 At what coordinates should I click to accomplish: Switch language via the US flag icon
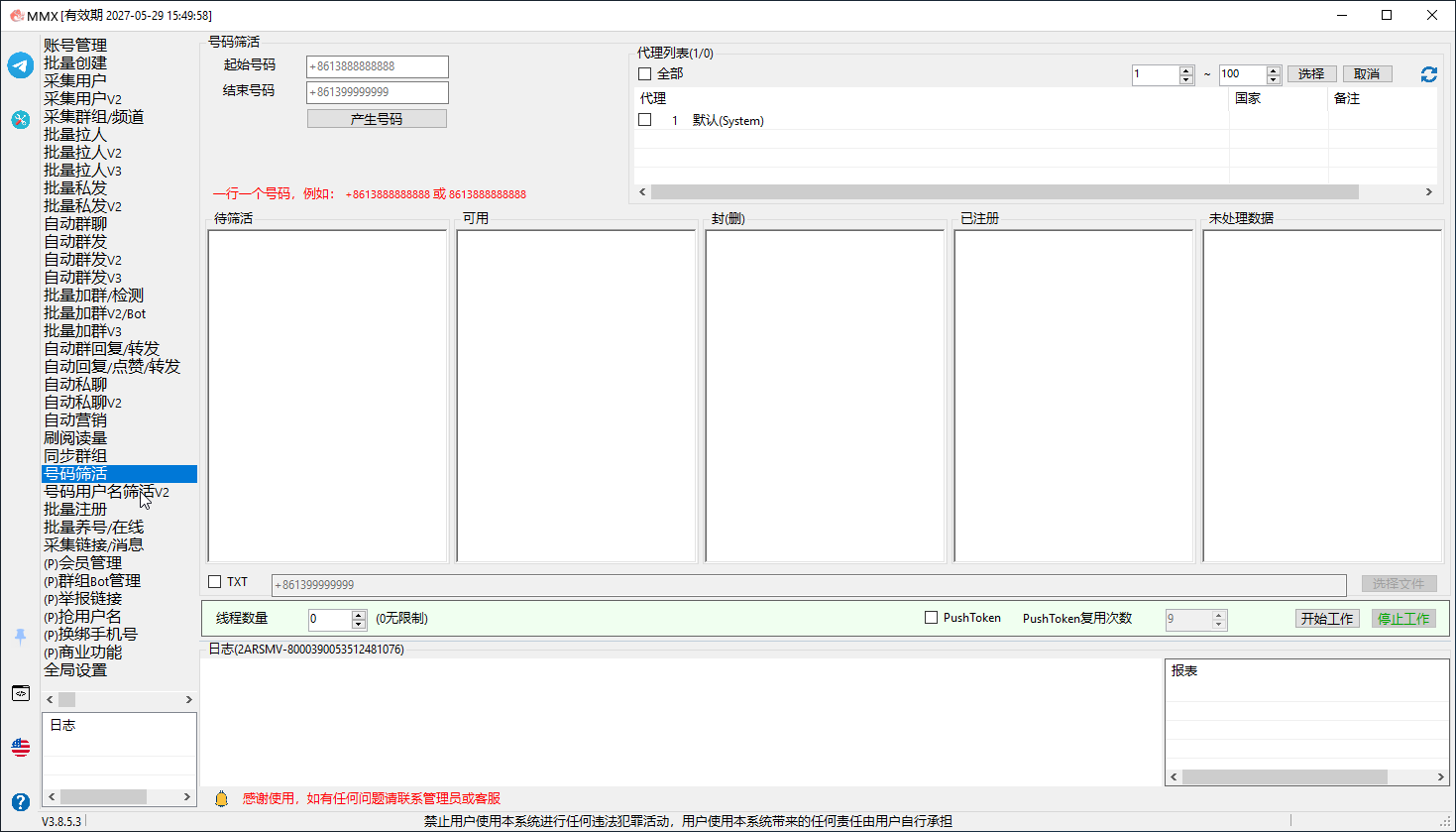(x=21, y=748)
